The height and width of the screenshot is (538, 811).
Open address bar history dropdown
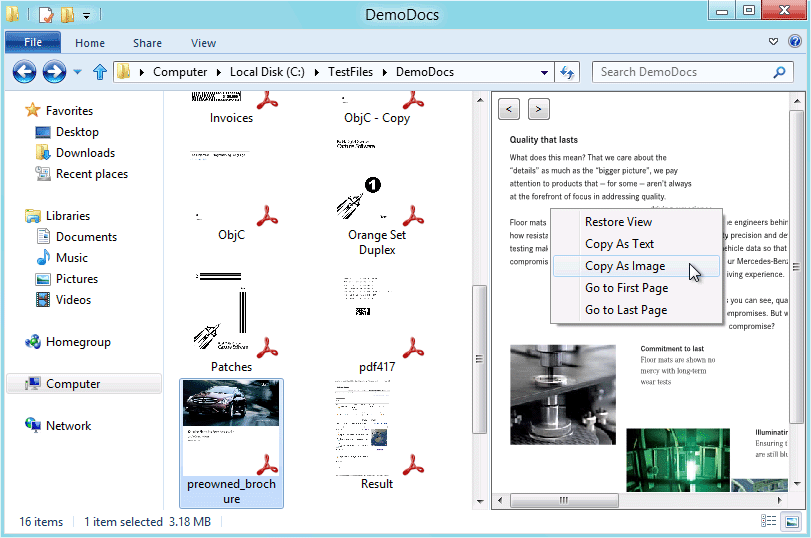click(544, 72)
